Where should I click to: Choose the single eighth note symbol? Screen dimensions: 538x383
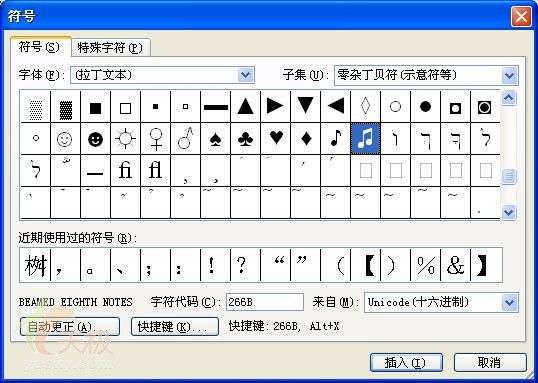coord(336,139)
